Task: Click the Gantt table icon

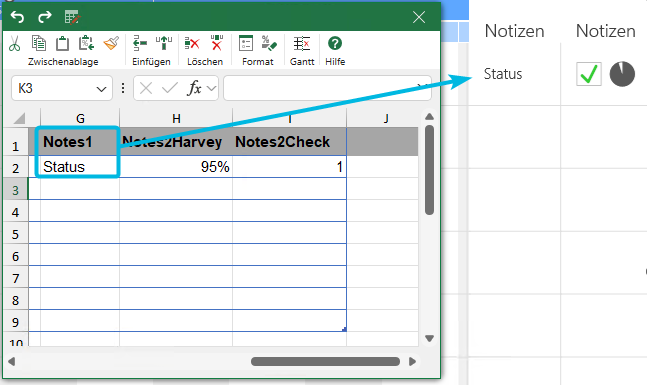Action: tap(302, 43)
